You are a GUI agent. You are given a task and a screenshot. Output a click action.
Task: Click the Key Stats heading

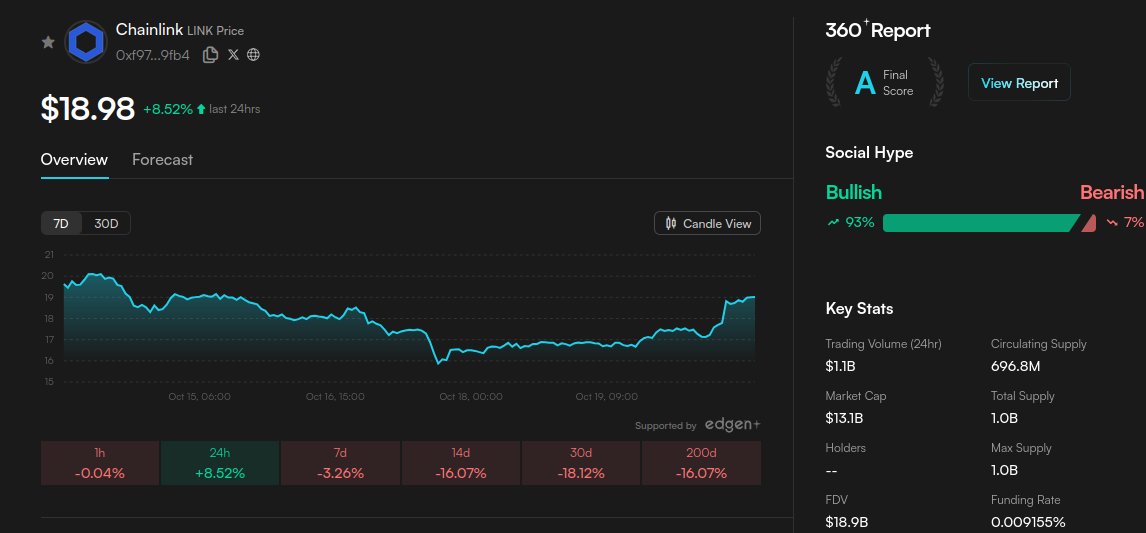(x=860, y=309)
